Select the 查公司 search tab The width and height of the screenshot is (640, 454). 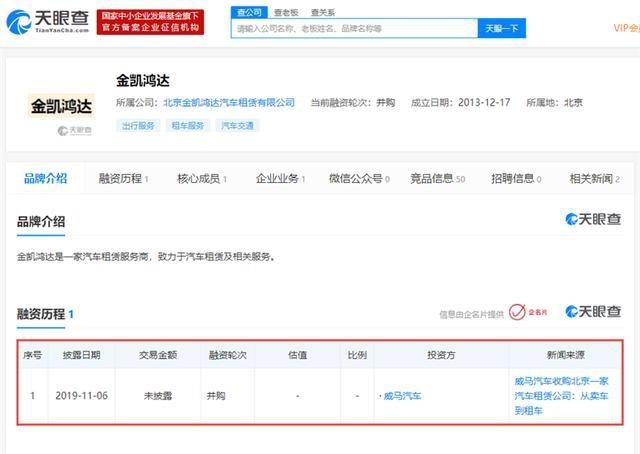pyautogui.click(x=249, y=13)
